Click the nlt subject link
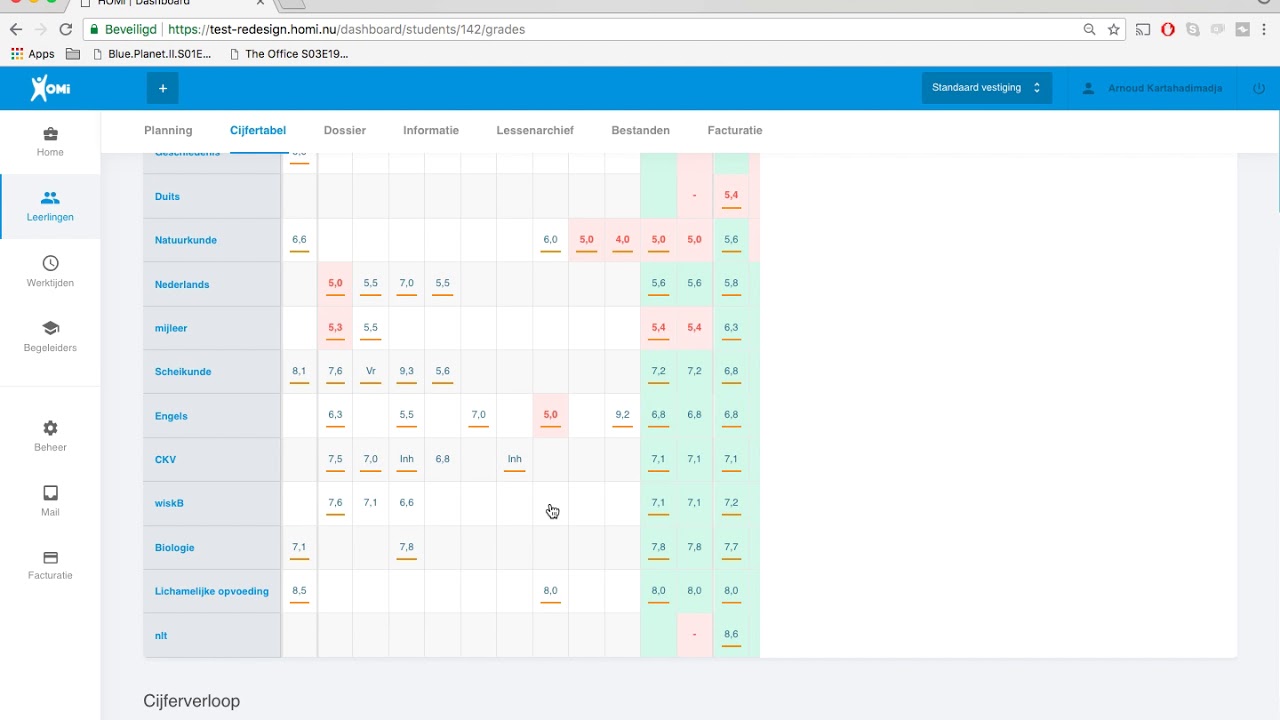The width and height of the screenshot is (1280, 720). point(161,635)
